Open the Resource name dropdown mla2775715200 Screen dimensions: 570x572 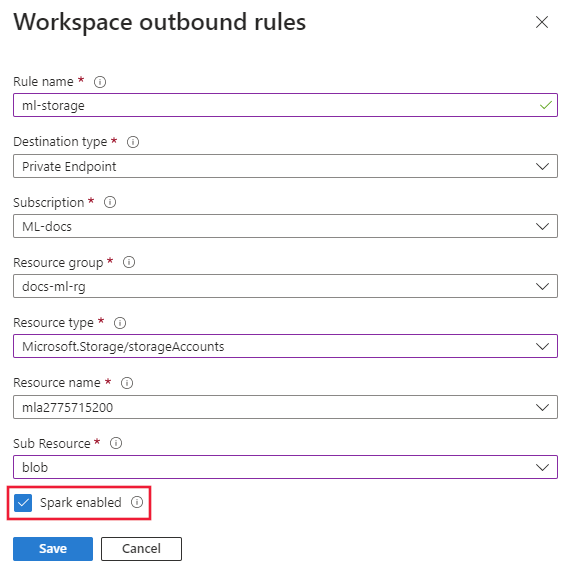(x=285, y=407)
